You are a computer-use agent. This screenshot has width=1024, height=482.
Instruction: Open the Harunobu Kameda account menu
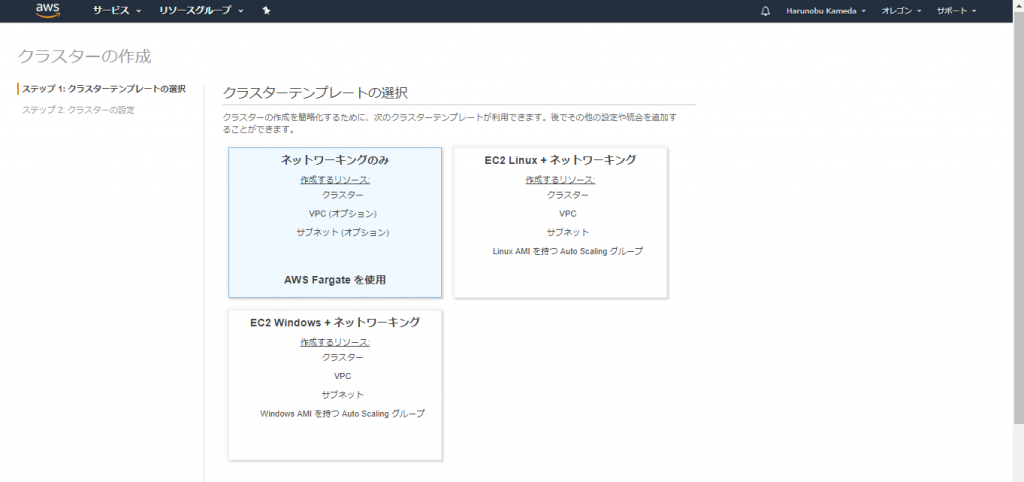coord(826,11)
